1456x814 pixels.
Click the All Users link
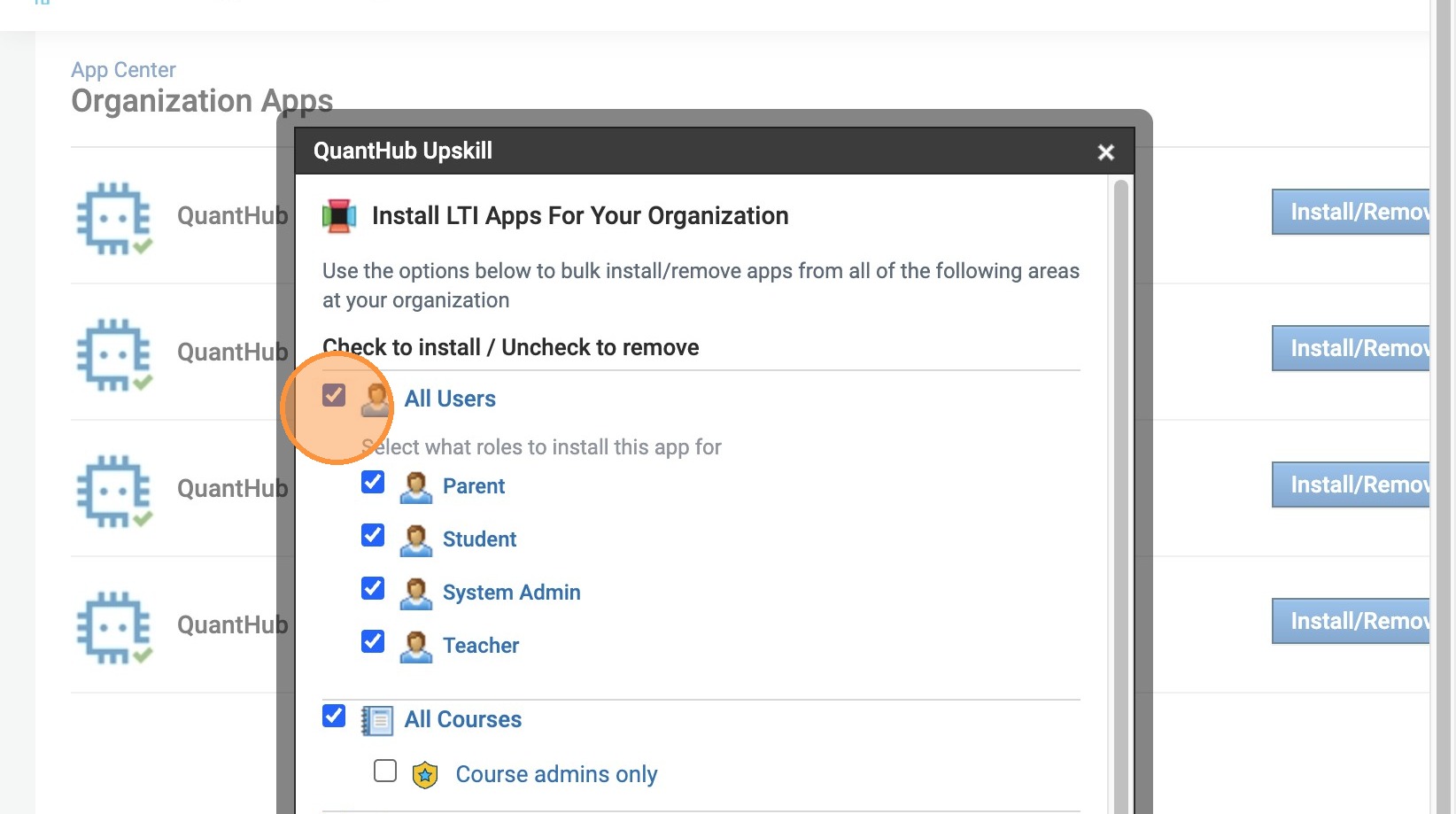pos(450,399)
